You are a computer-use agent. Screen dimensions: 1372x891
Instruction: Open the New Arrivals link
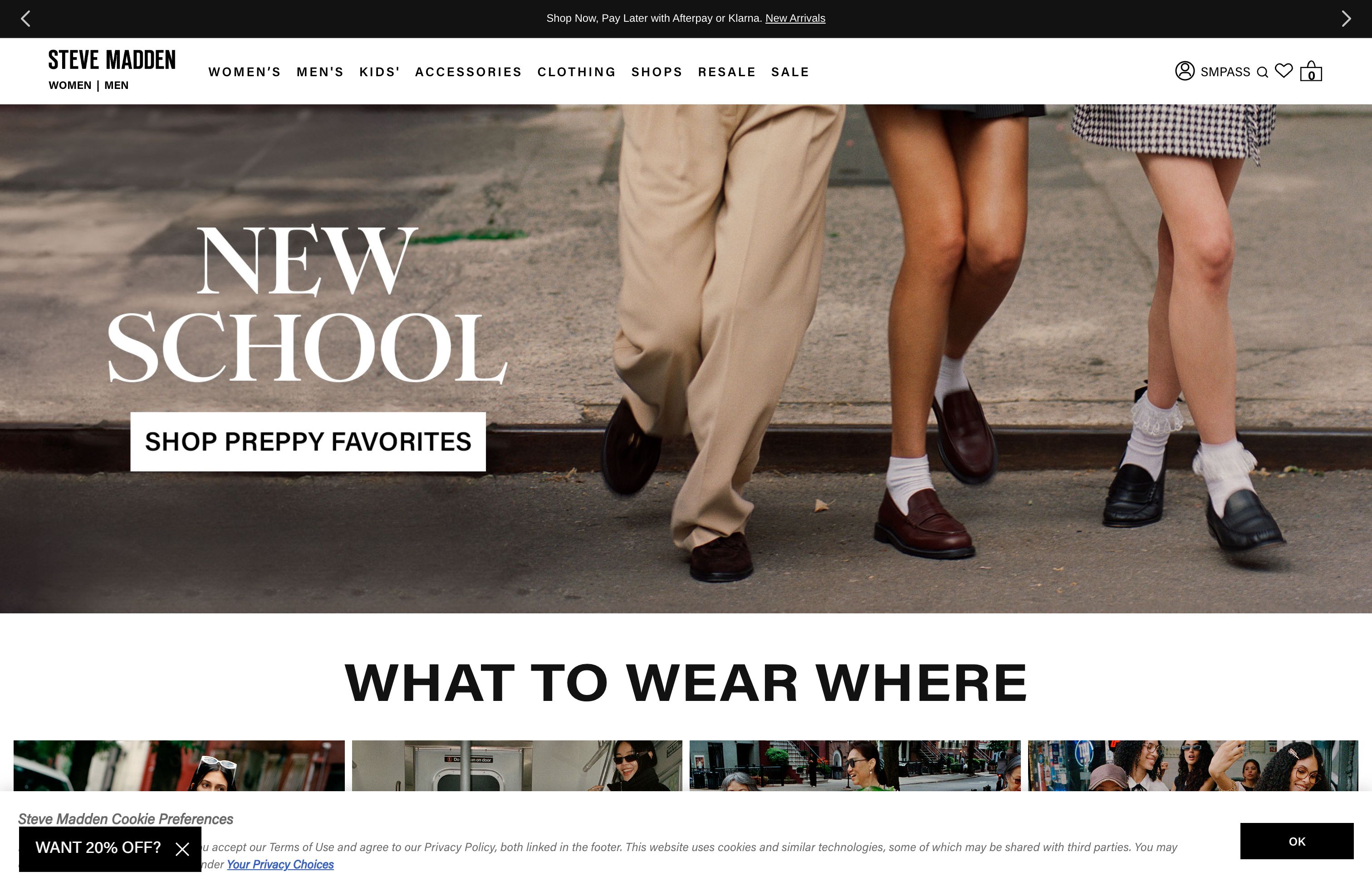[x=795, y=18]
